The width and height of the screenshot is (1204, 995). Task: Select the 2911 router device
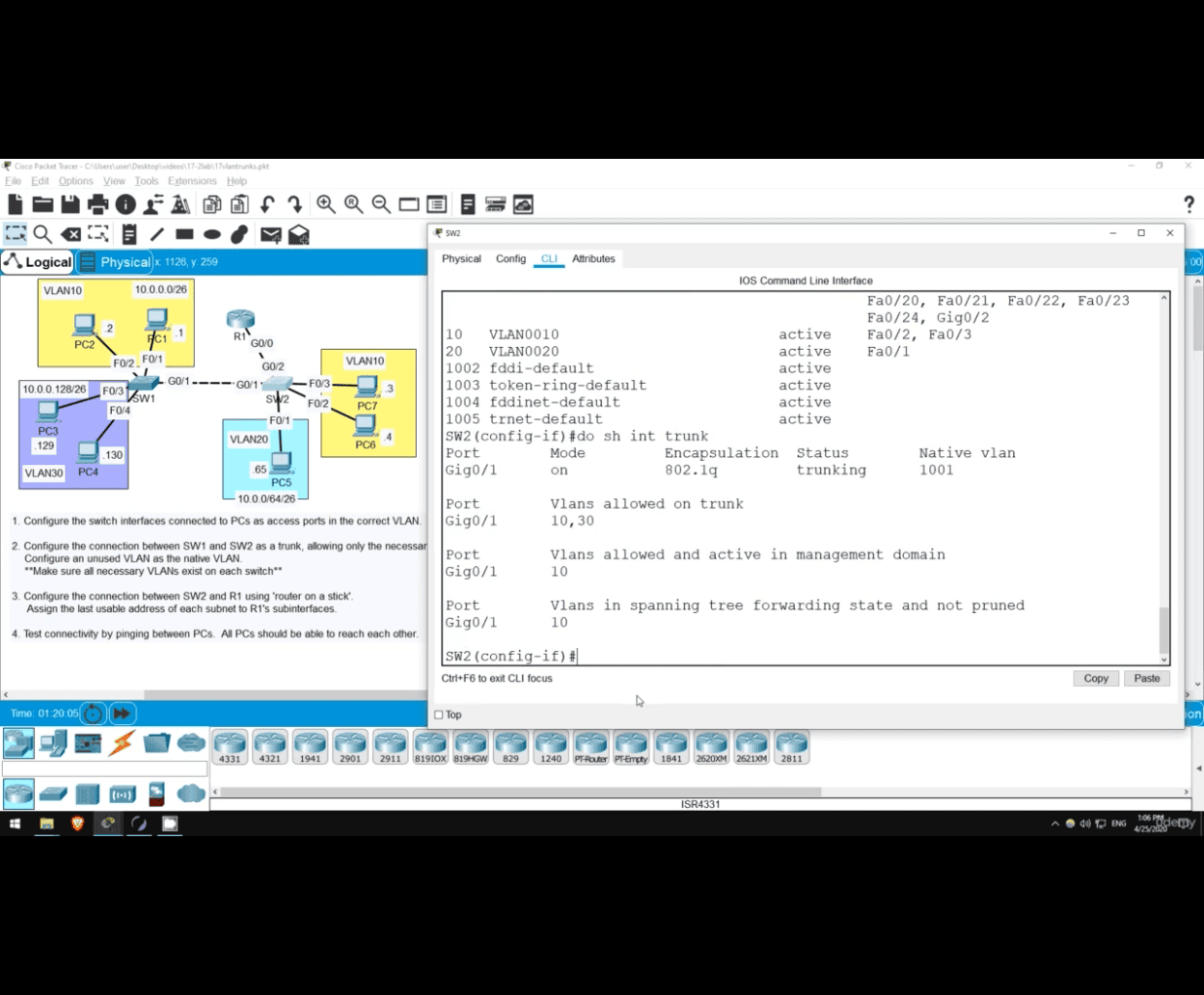[x=390, y=747]
